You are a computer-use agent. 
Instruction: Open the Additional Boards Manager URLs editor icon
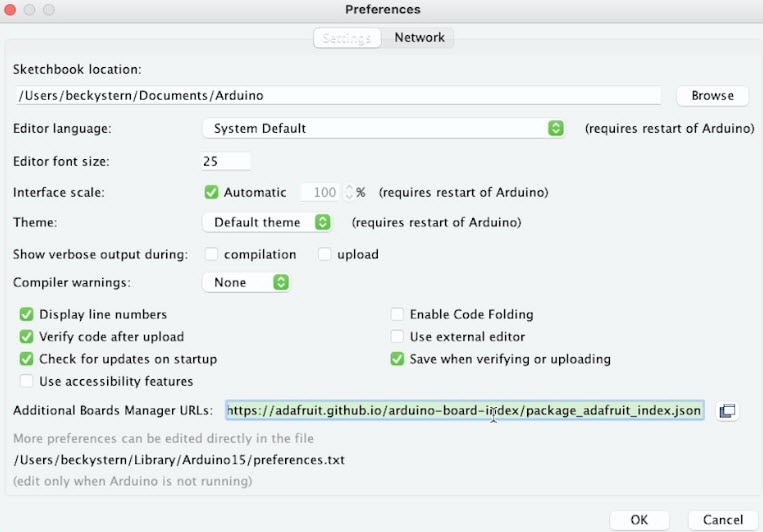click(727, 411)
